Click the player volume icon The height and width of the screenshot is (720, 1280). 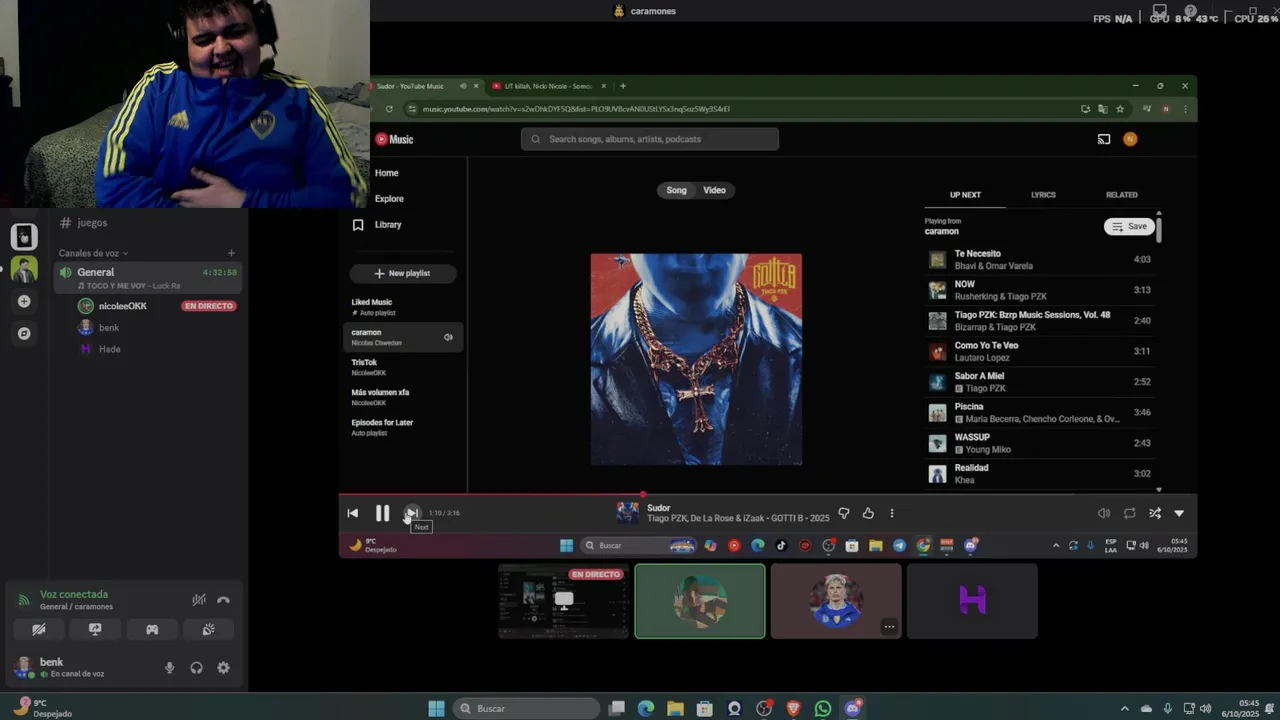[1103, 513]
